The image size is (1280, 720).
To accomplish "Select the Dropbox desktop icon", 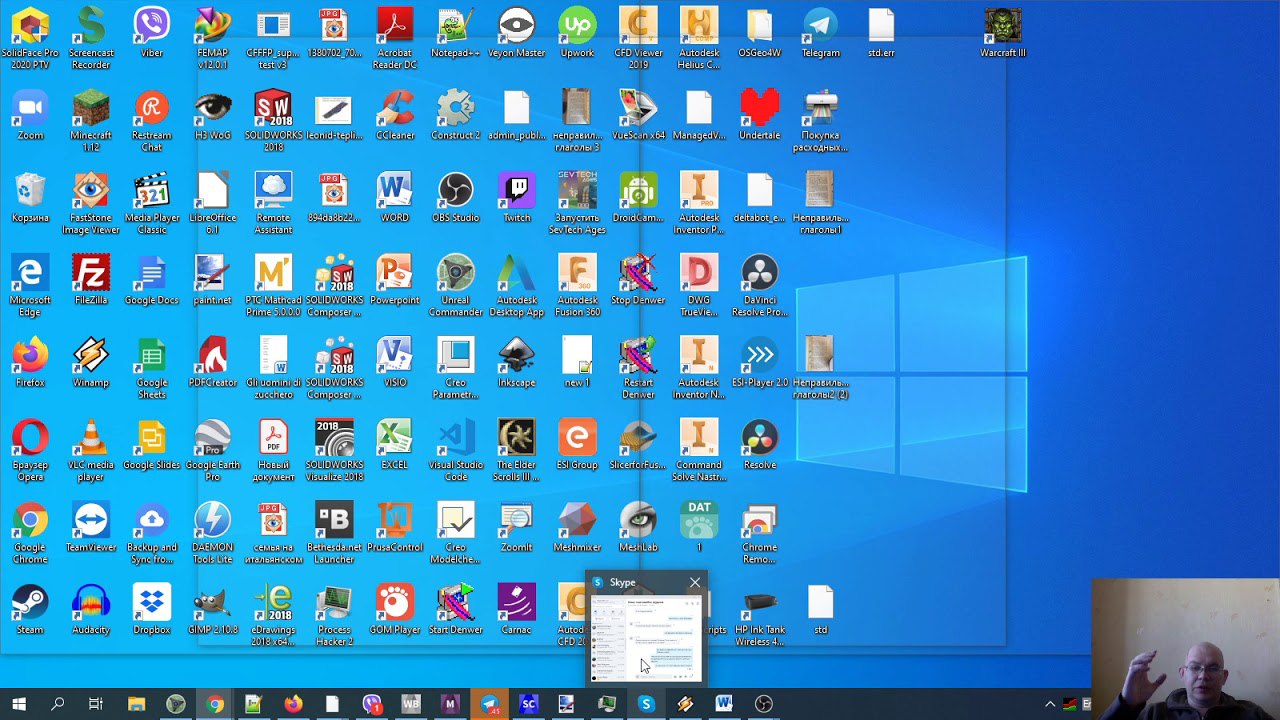I will [152, 610].
